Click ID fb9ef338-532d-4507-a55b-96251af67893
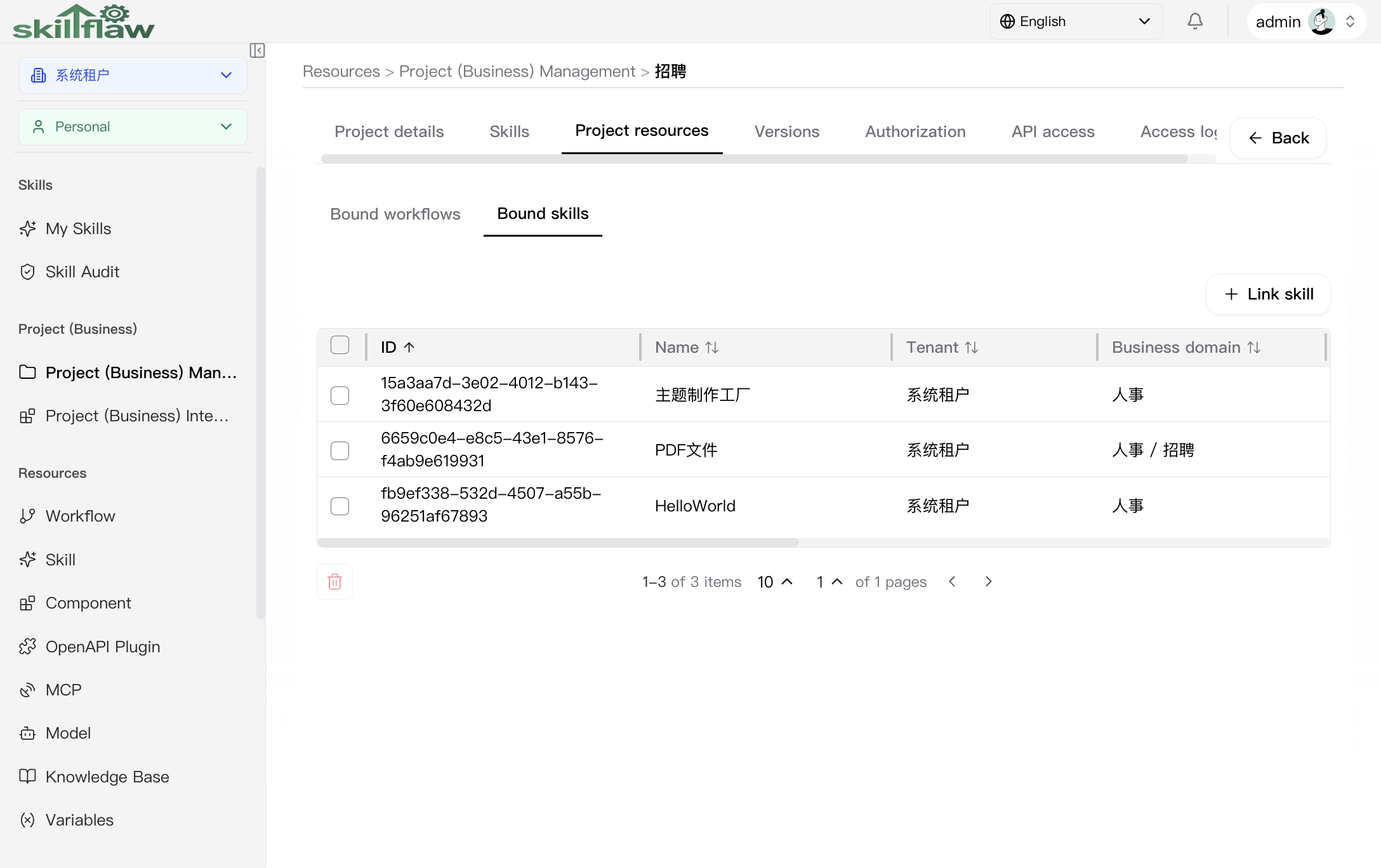Image resolution: width=1381 pixels, height=868 pixels. click(x=491, y=505)
